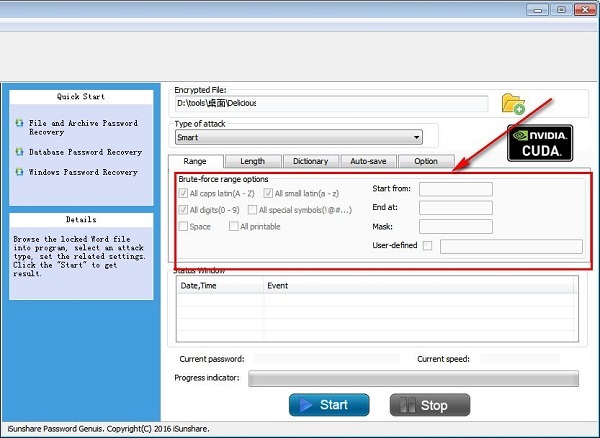Enable the User-defined checkbox
This screenshot has height=438, width=600.
coord(428,245)
